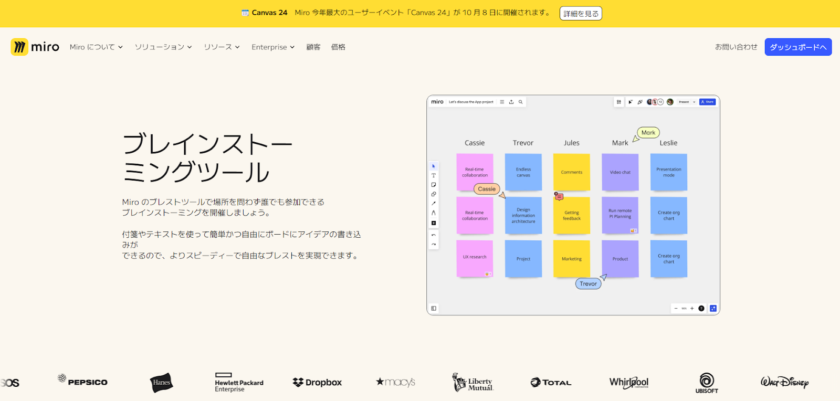Open the 顧客 menu item
This screenshot has width=840, height=401.
[x=313, y=47]
